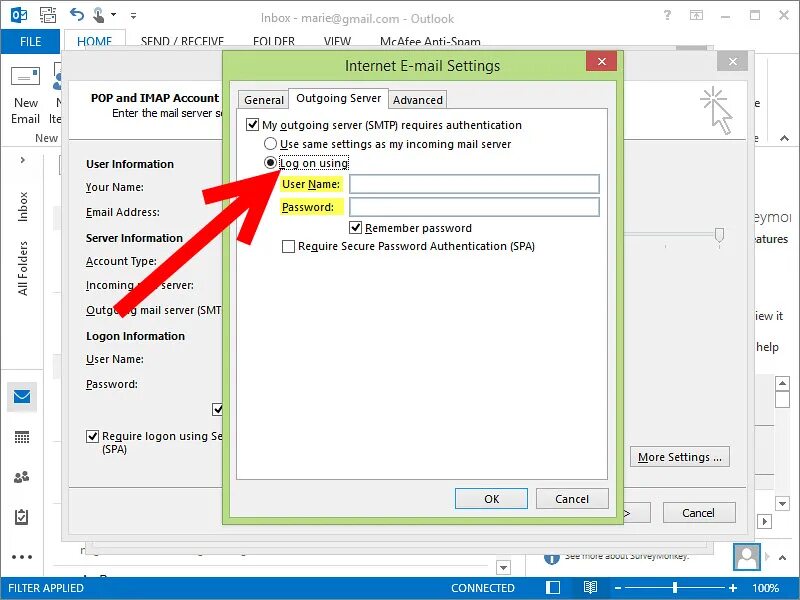800x600 pixels.
Task: Switch to Normal view in status bar
Action: coord(553,588)
